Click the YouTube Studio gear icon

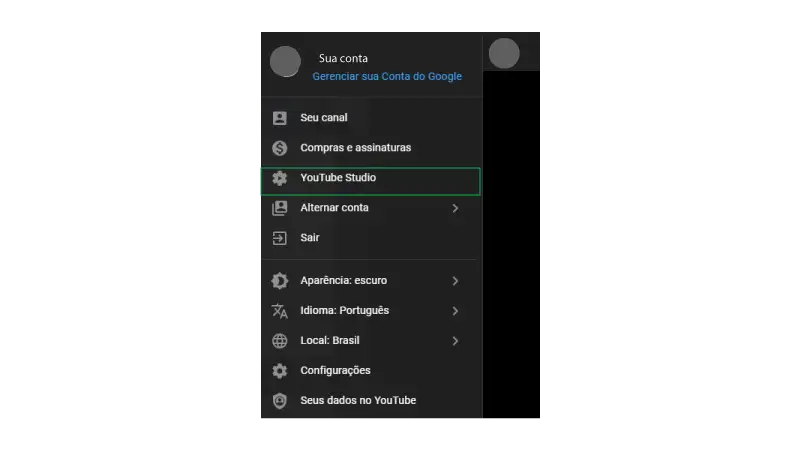click(280, 178)
